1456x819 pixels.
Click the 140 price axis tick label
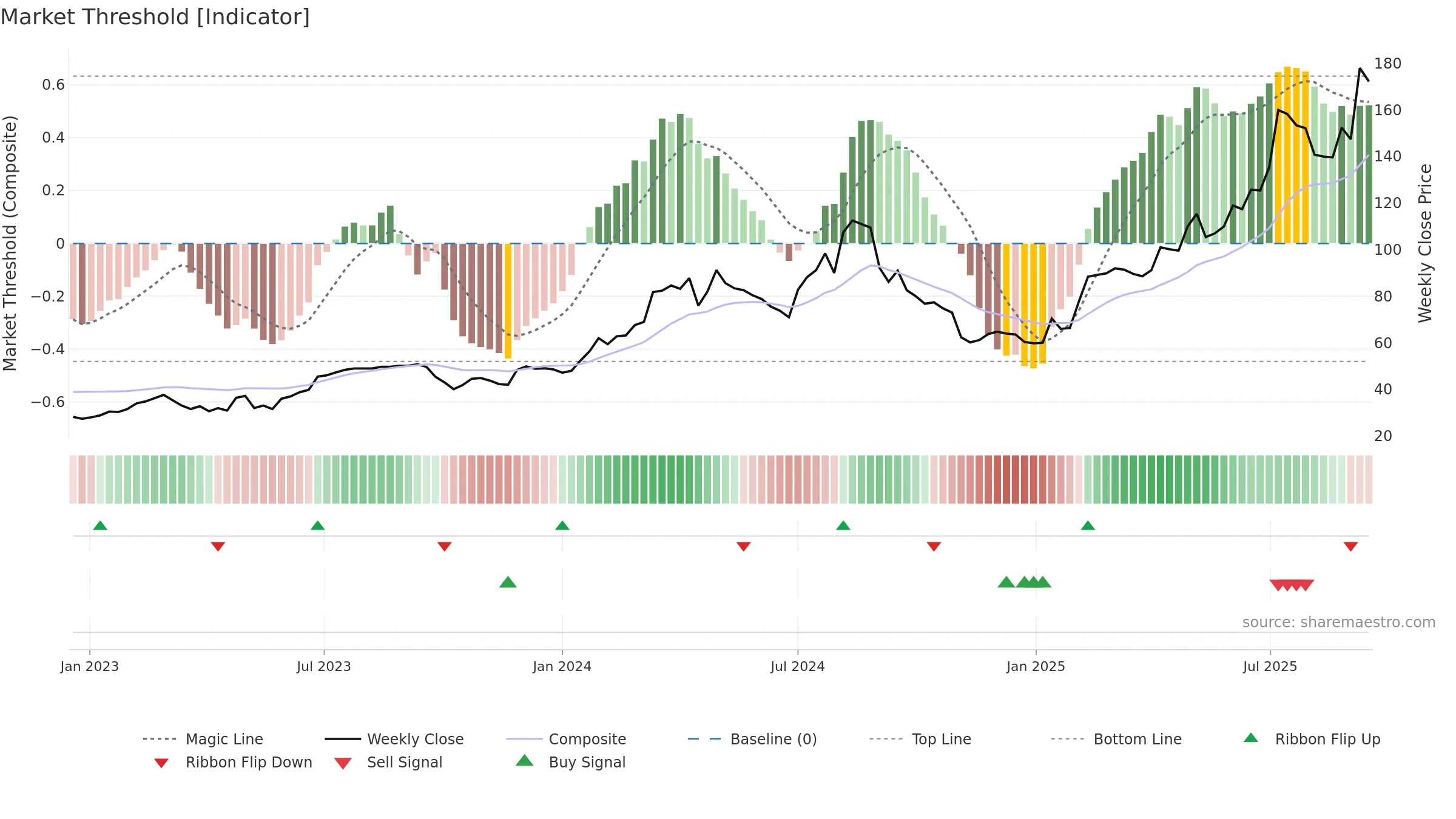click(x=1387, y=157)
